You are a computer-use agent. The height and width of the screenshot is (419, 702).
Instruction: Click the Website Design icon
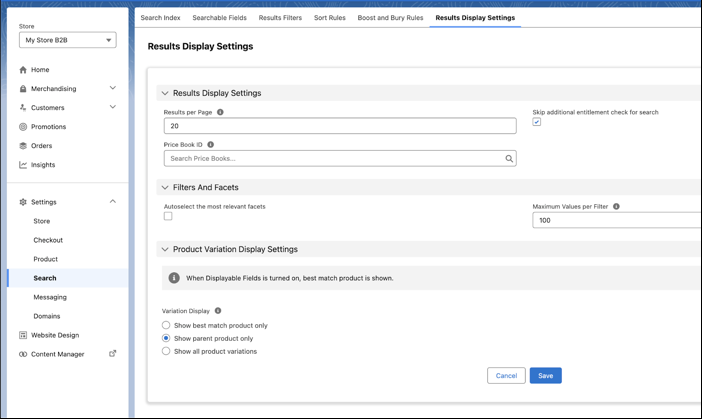[23, 335]
